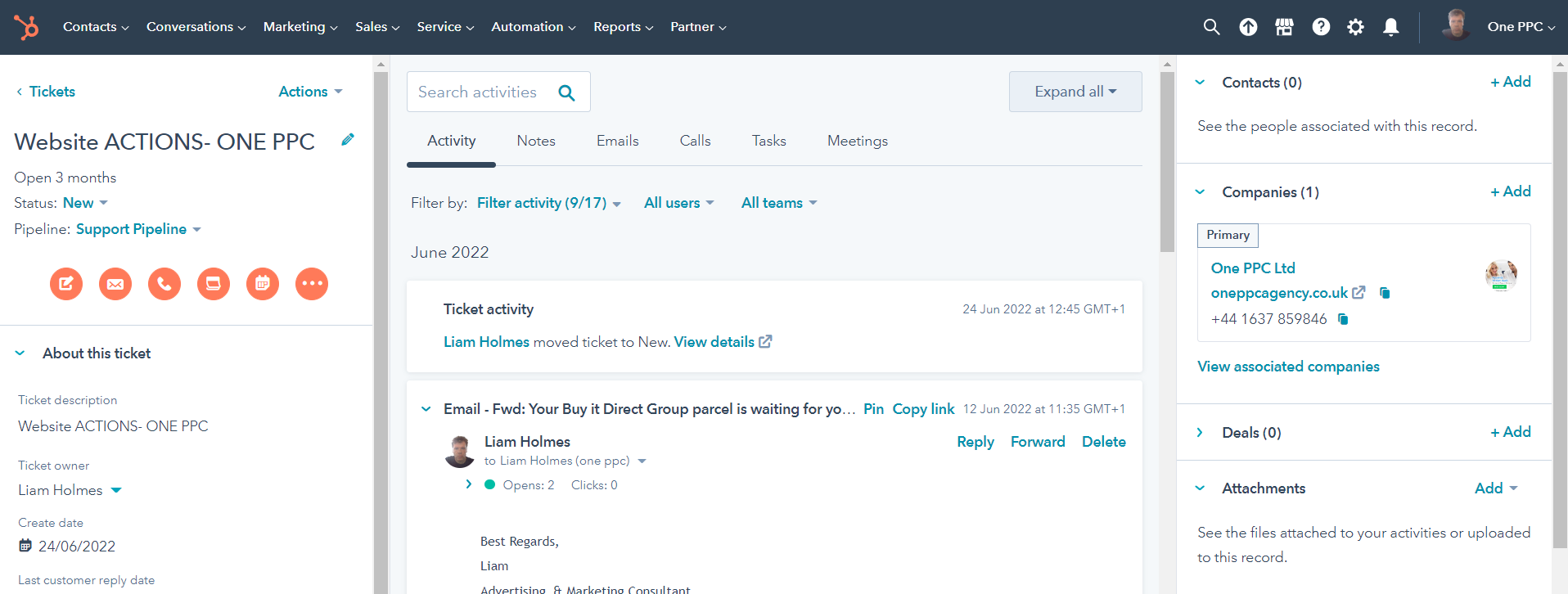Collapse the email activity card chevron

[426, 409]
